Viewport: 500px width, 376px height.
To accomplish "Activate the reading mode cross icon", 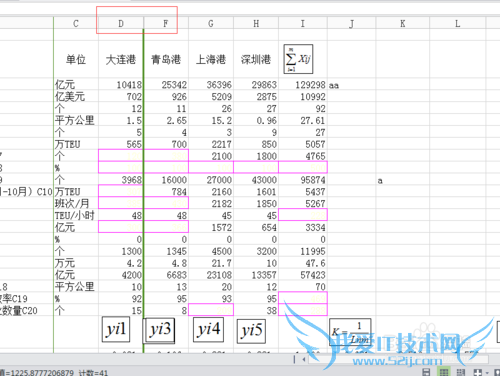I will [x=478, y=372].
